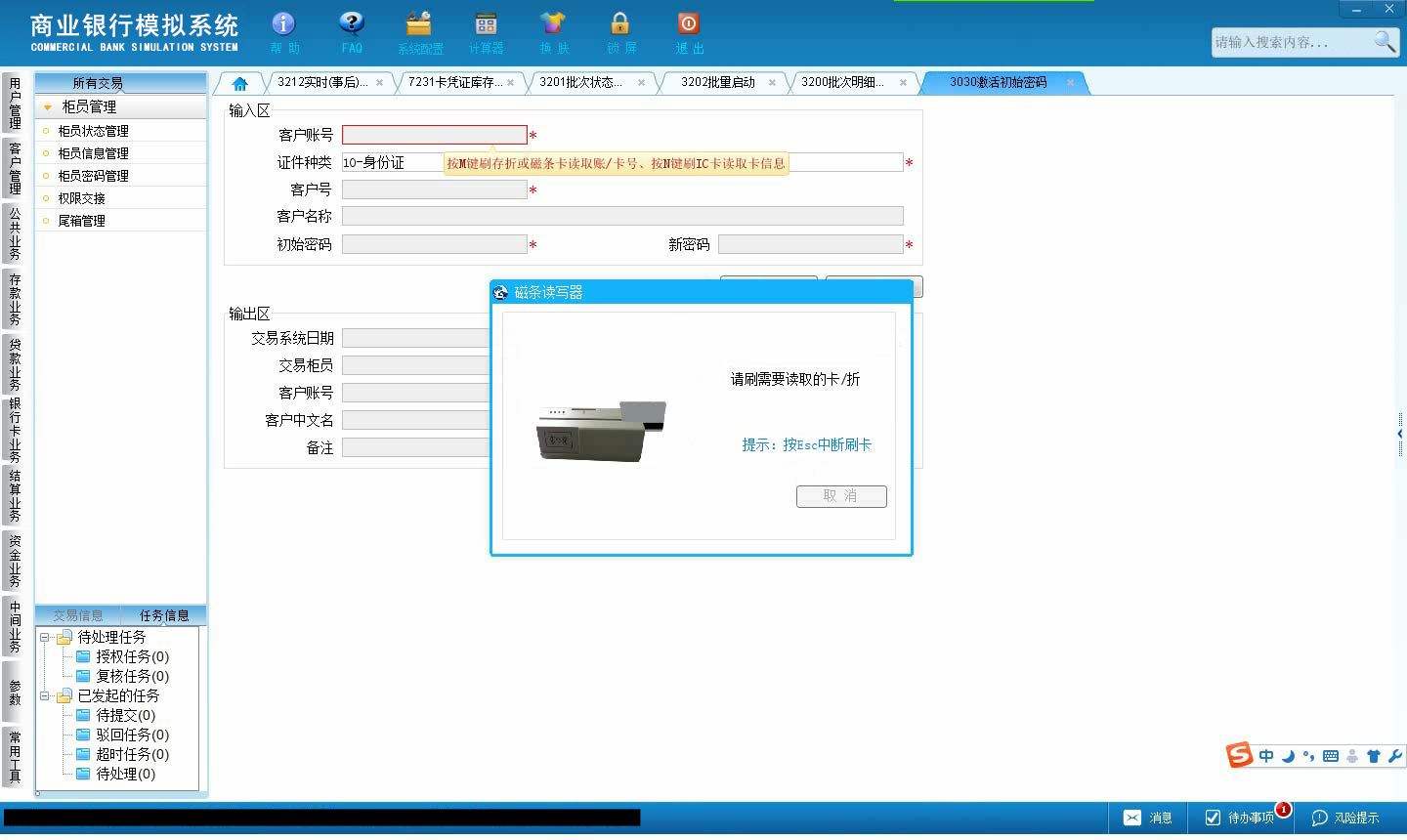
Task: Switch to the 交易信息 panel tab
Action: pos(78,615)
